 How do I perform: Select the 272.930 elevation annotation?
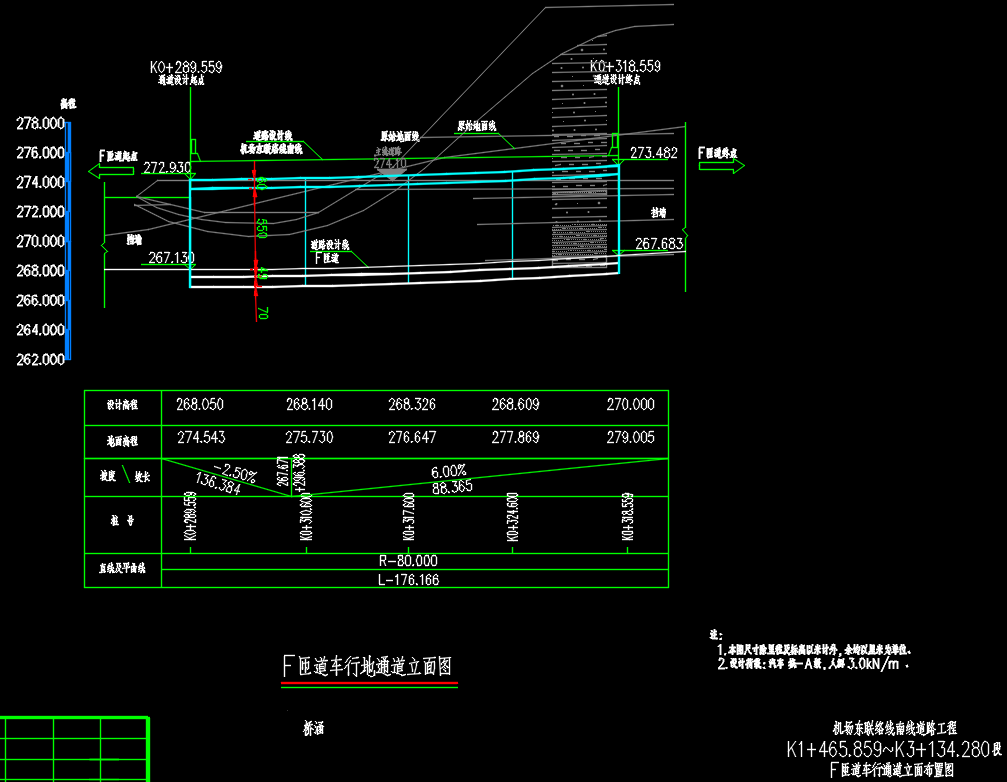pyautogui.click(x=166, y=167)
